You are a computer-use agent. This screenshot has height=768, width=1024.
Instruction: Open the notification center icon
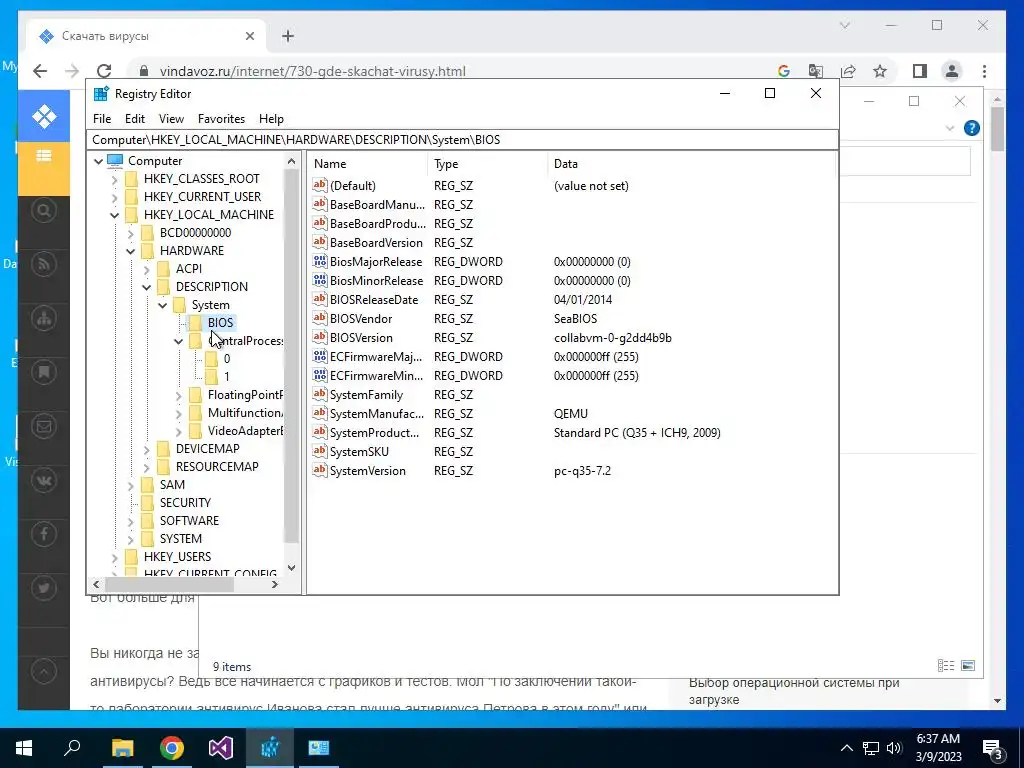(993, 749)
